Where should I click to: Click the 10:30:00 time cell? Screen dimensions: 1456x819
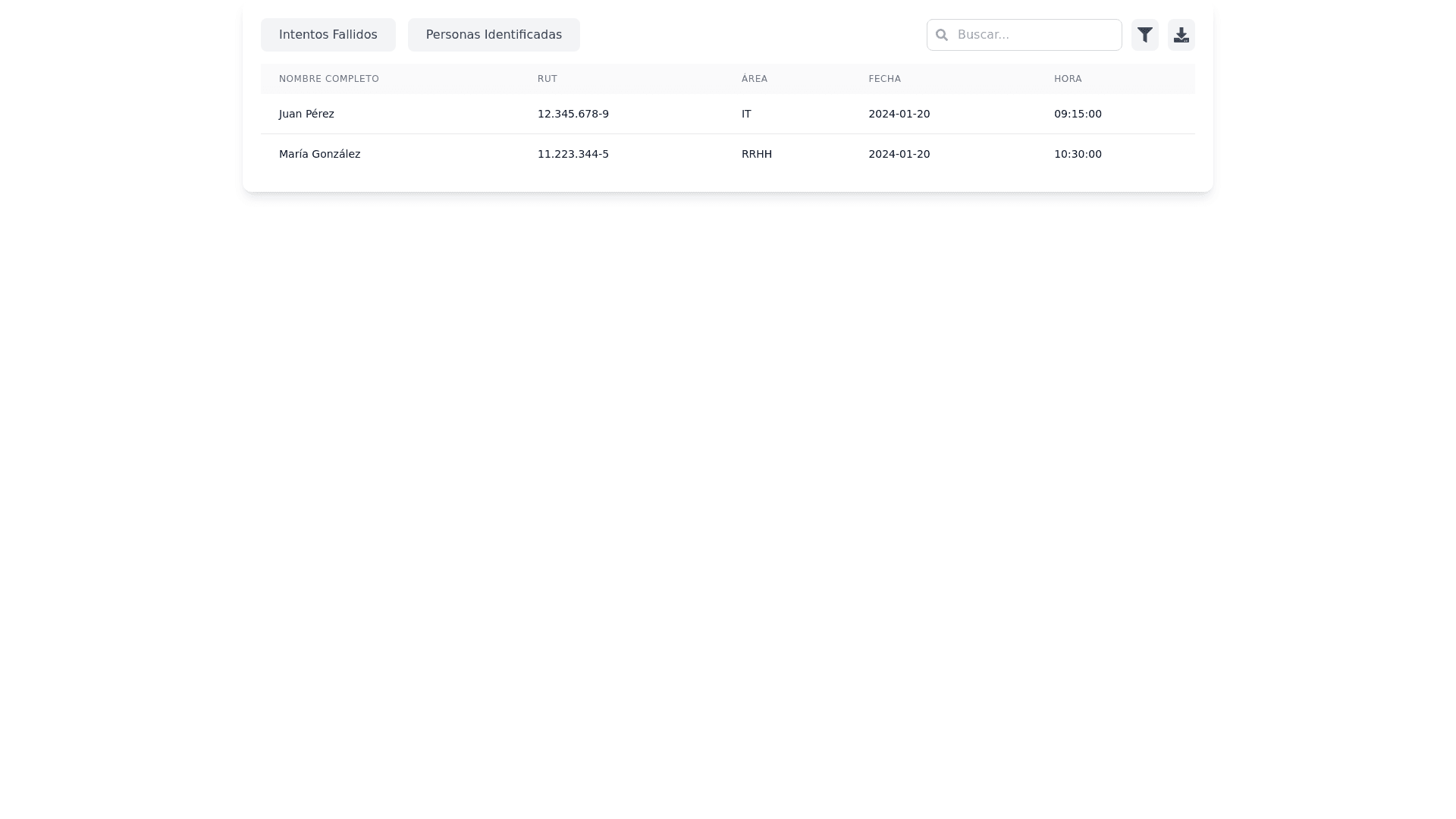coord(1078,154)
